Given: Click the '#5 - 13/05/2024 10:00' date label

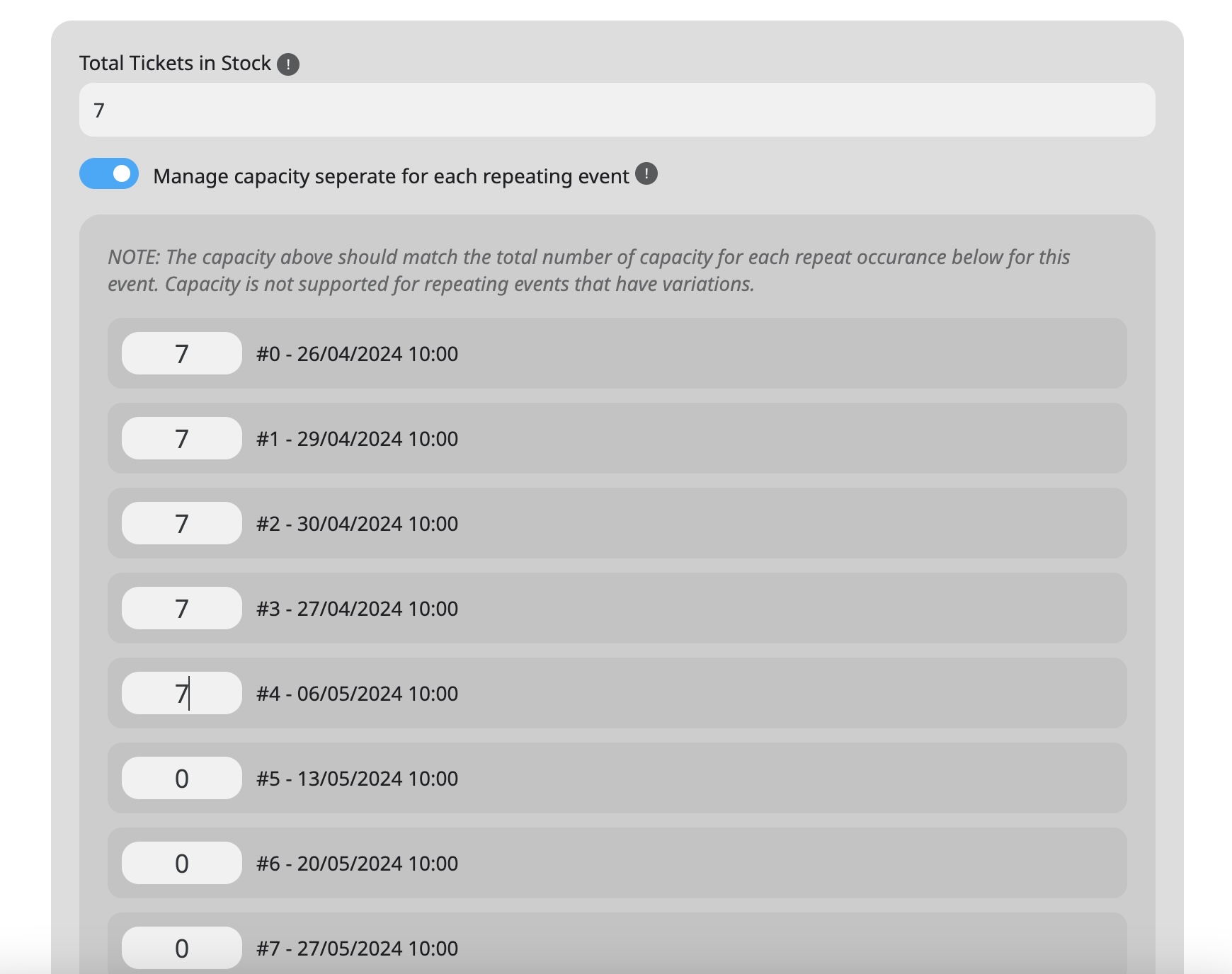Looking at the screenshot, I should pos(358,779).
